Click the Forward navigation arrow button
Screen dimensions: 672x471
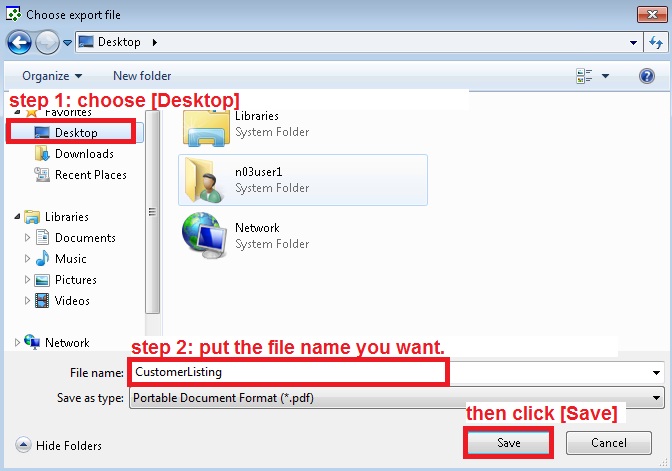(x=47, y=42)
